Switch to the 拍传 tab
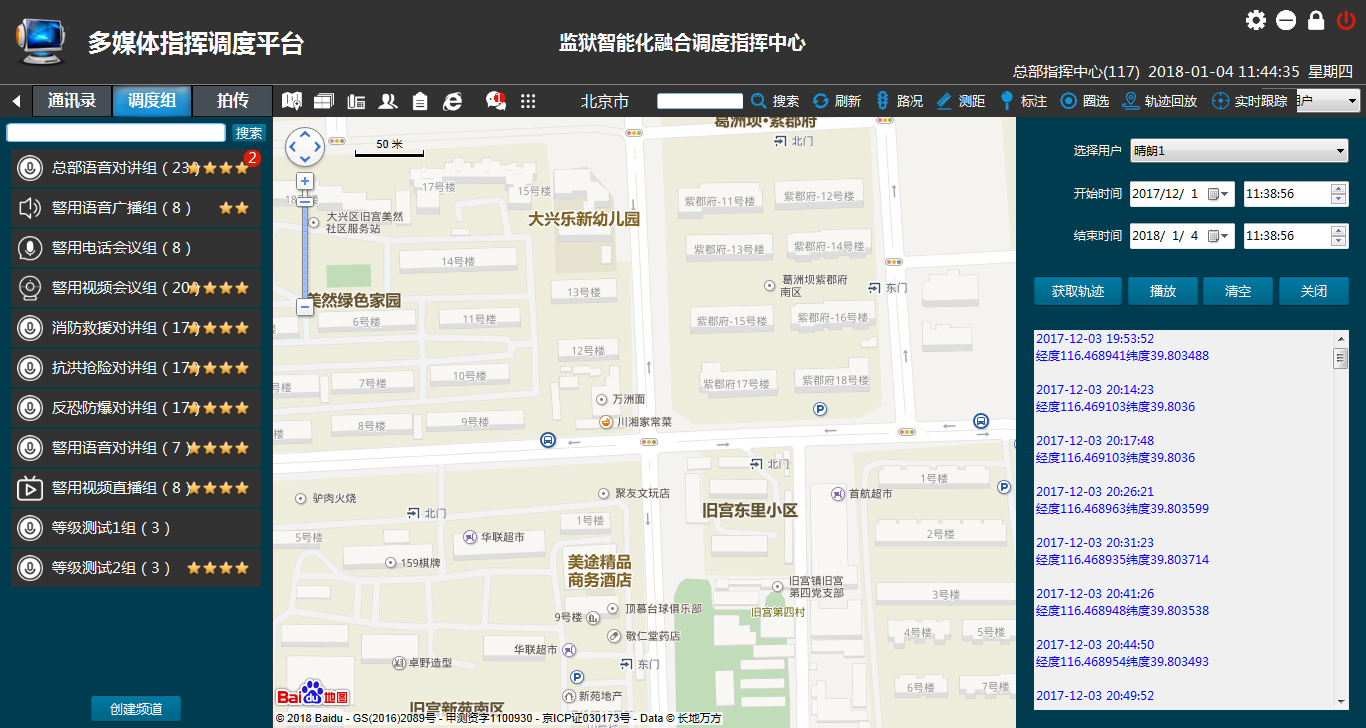Image resolution: width=1366 pixels, height=728 pixels. tap(232, 101)
